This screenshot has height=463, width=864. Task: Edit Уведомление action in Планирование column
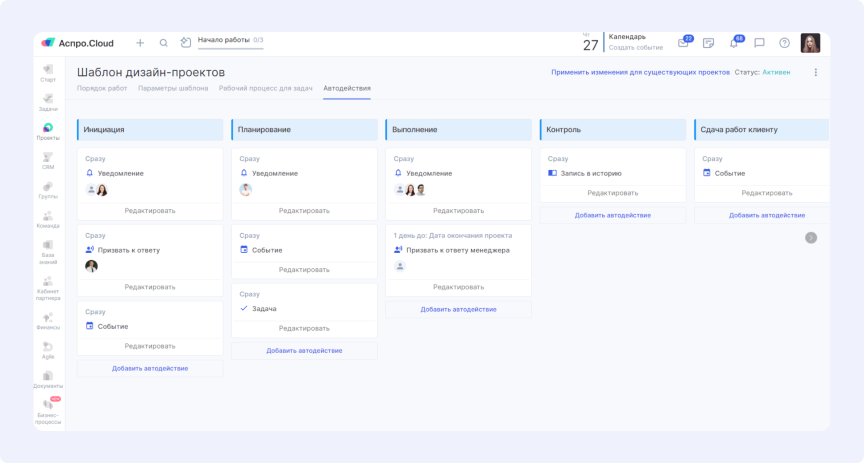(x=304, y=211)
